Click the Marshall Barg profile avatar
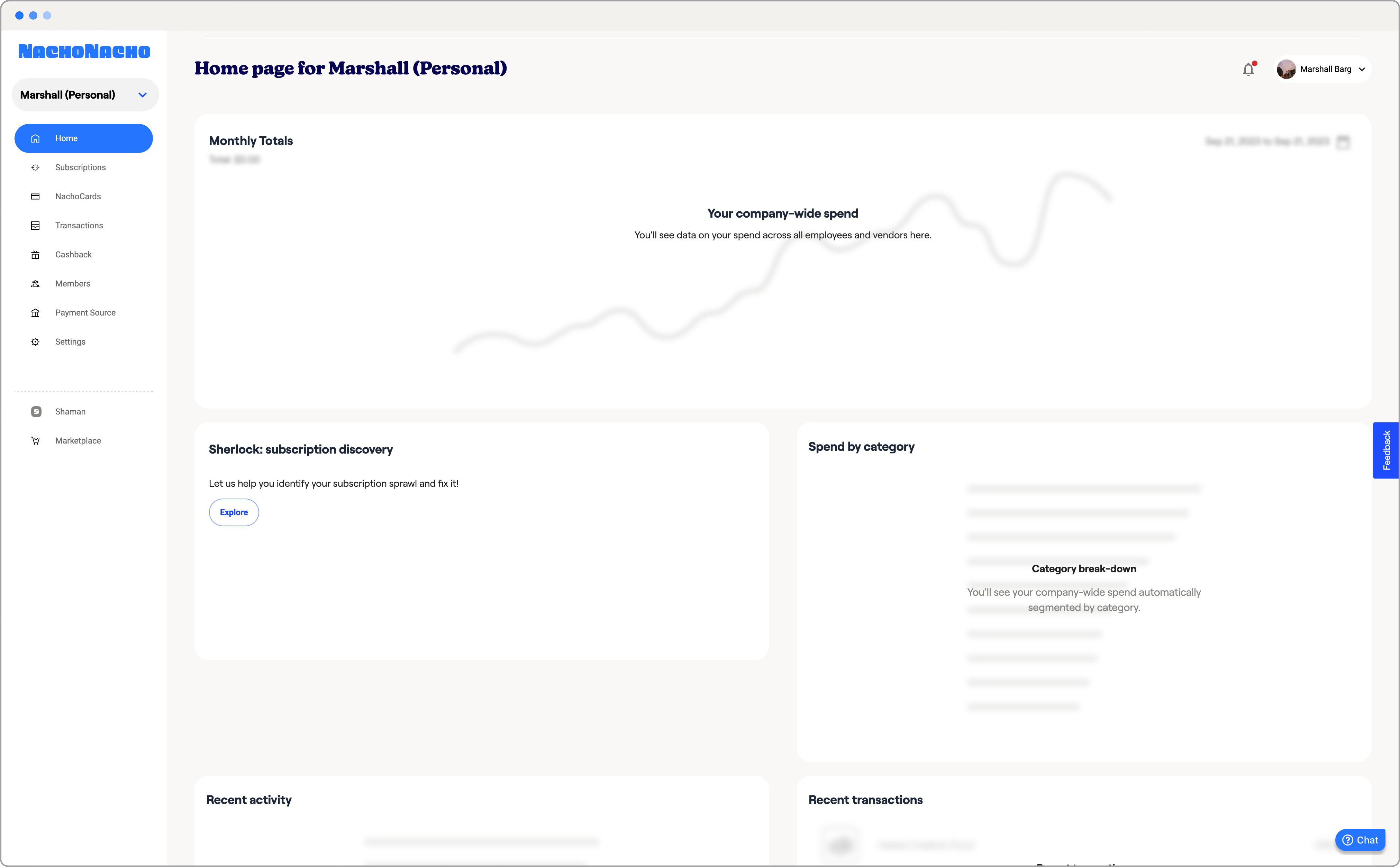Screen dimensions: 1400x867 pyautogui.click(x=1286, y=70)
